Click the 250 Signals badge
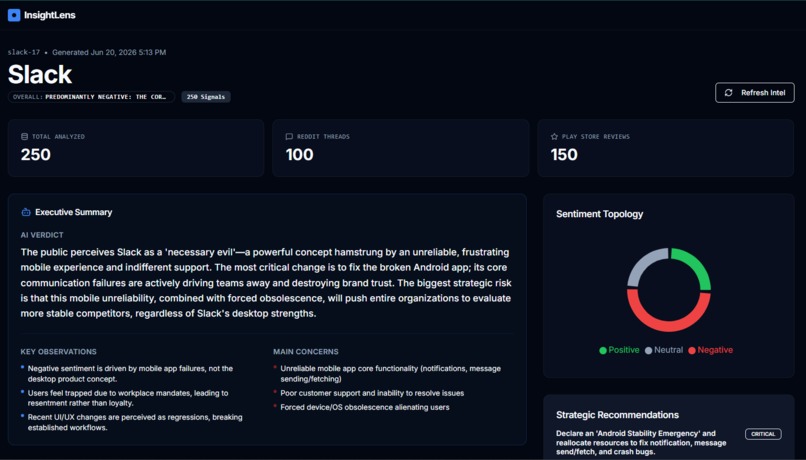The image size is (806, 460). point(206,97)
